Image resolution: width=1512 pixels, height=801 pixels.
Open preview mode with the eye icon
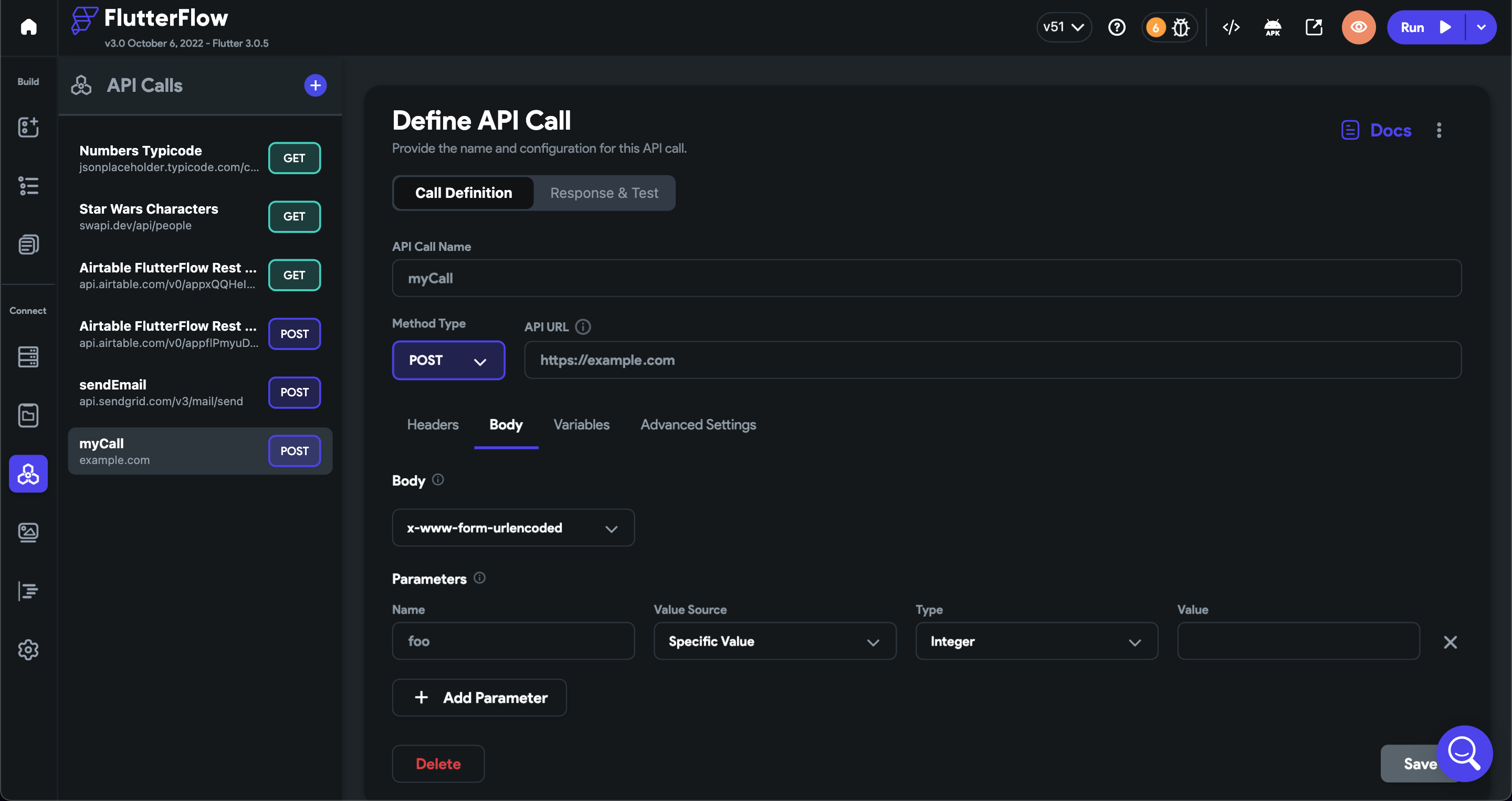click(x=1359, y=27)
